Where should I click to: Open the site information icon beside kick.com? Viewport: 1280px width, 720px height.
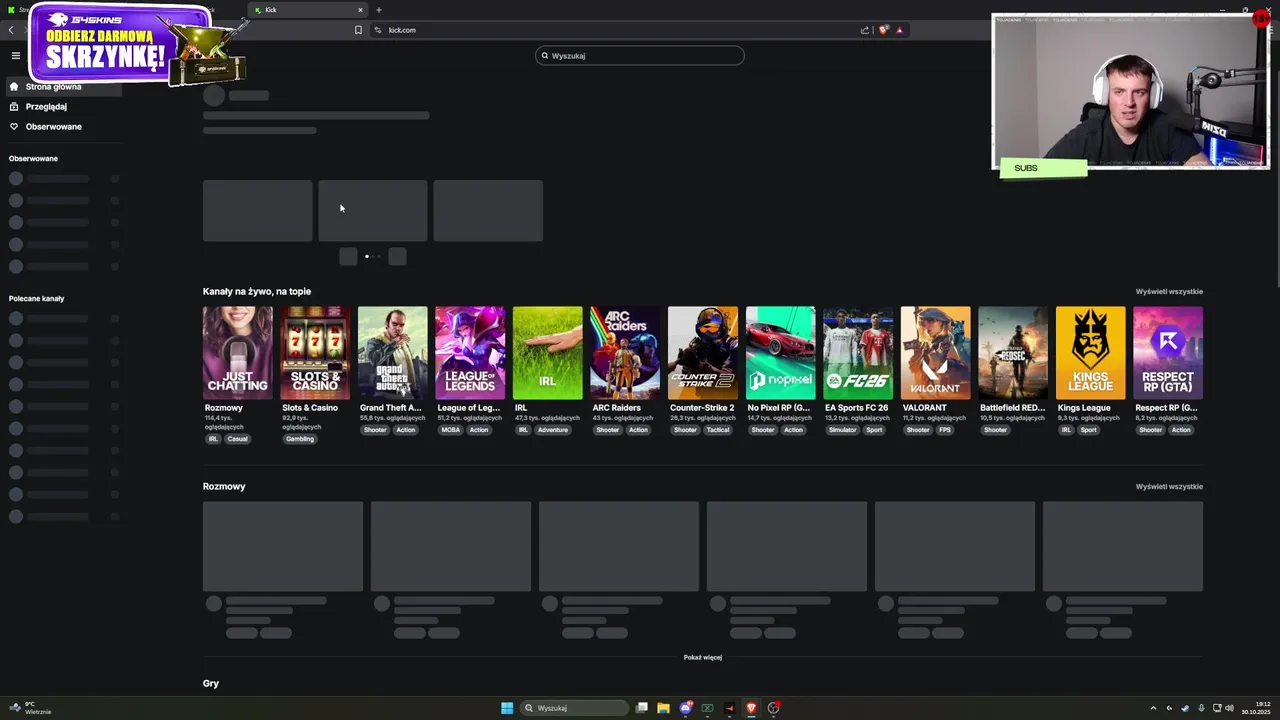click(378, 30)
